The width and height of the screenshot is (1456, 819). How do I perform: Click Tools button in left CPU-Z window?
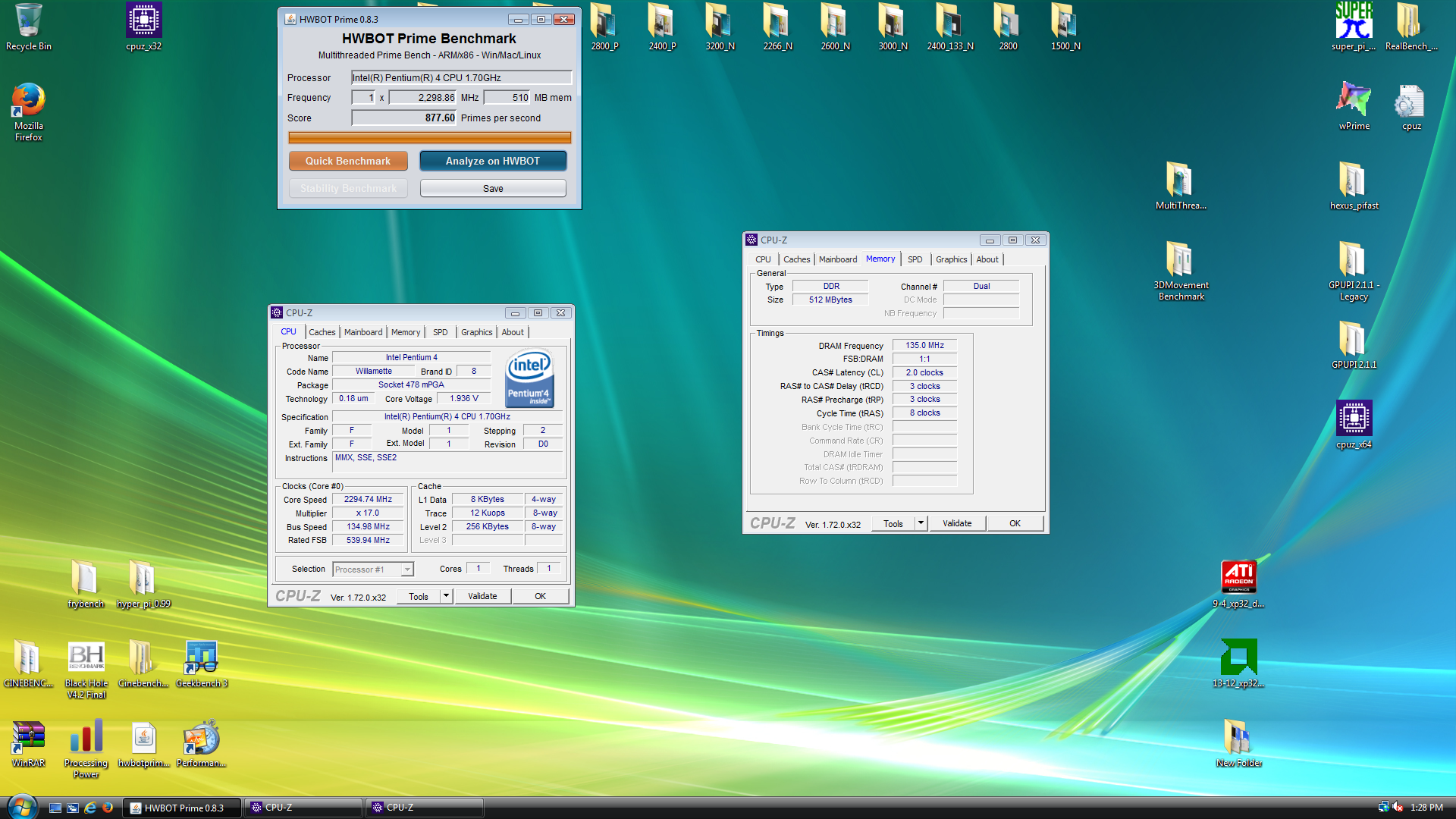pyautogui.click(x=419, y=596)
